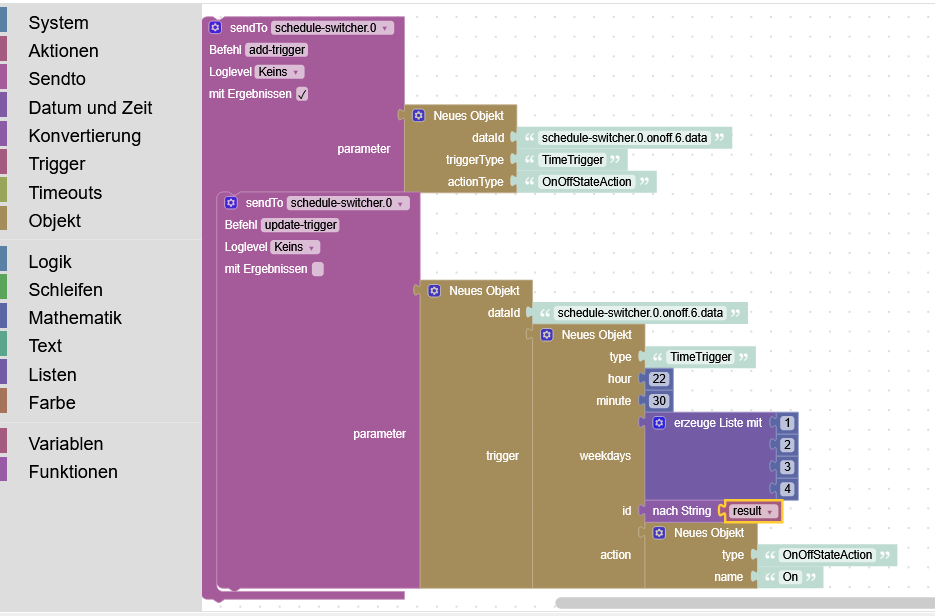Edit the hour value 22

(x=659, y=379)
